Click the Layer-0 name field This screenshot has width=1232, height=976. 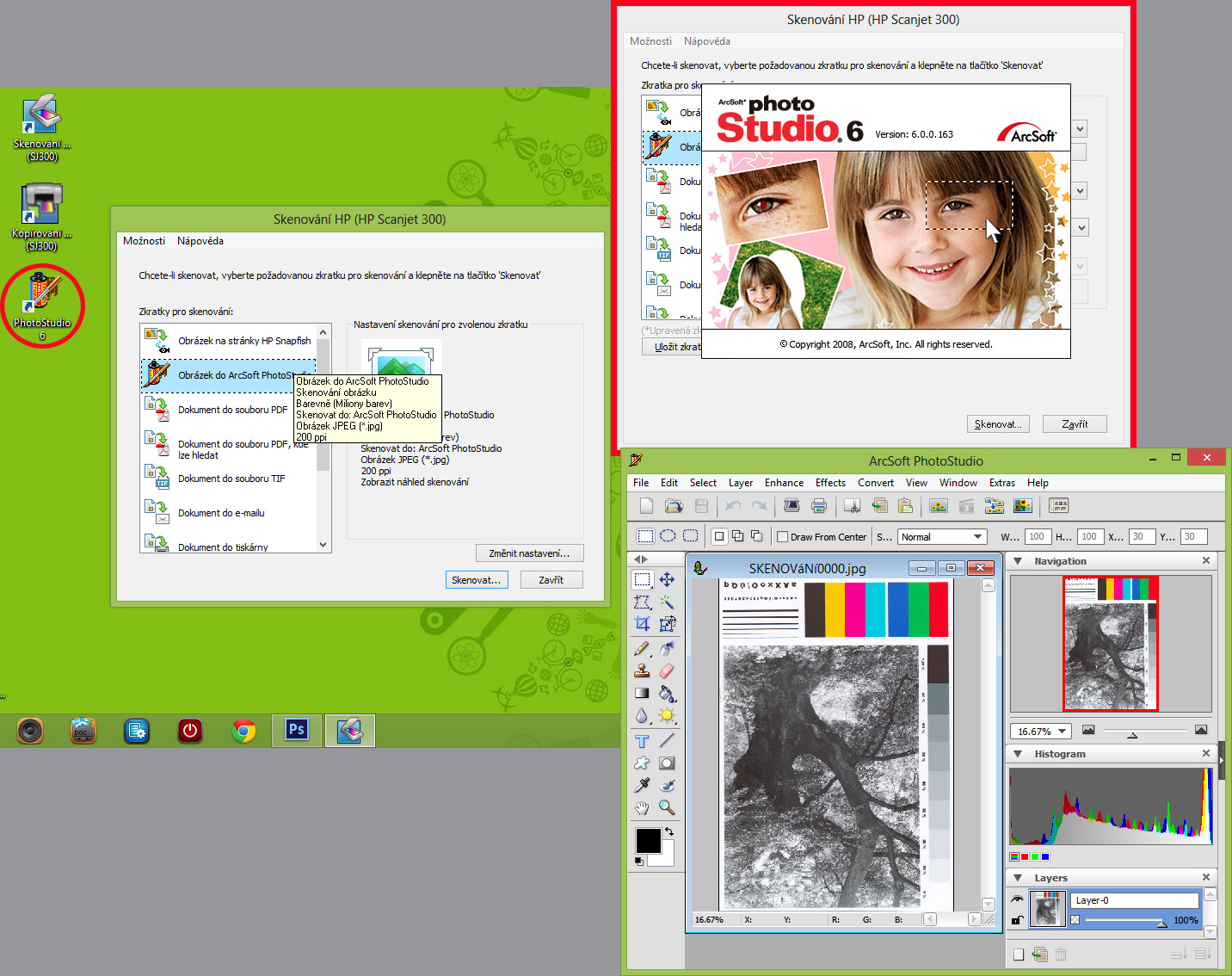tap(1135, 900)
